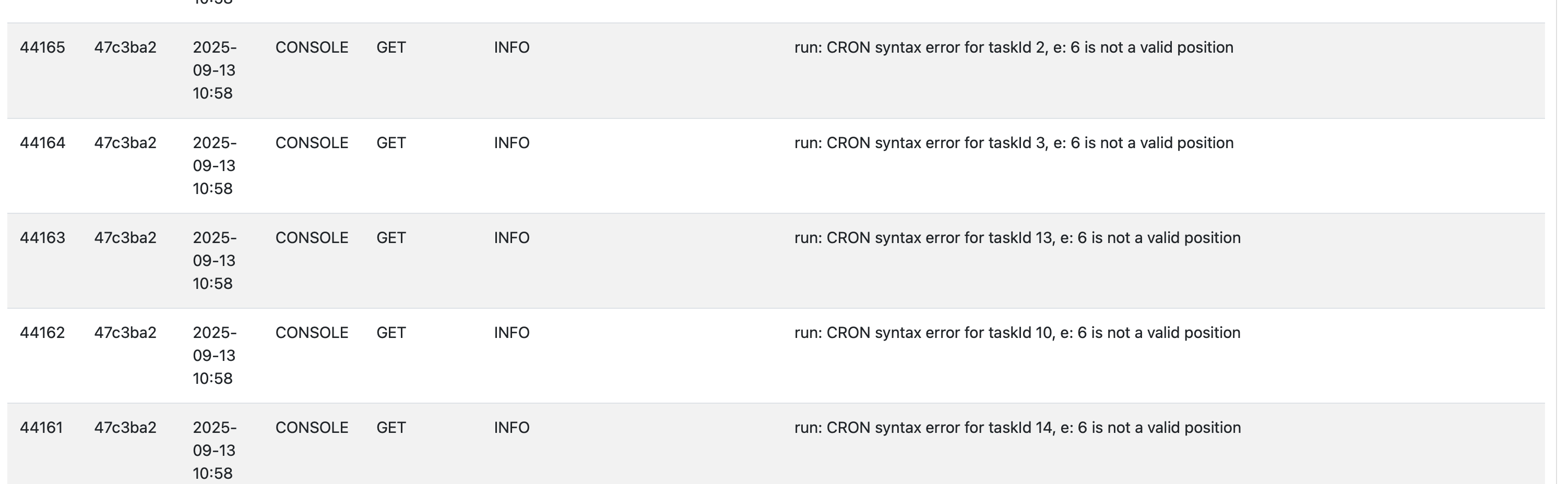Click log ID 44161
This screenshot has height=484, width=1568.
coord(41,428)
